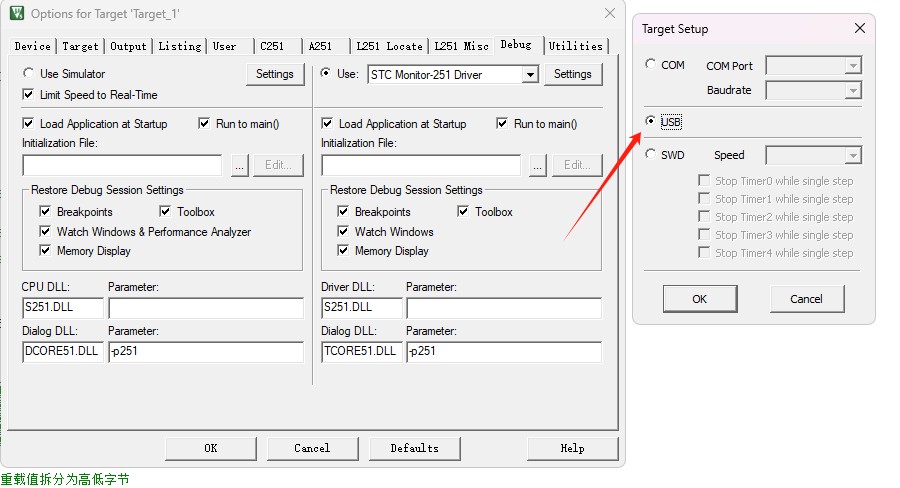Click the driver Initialization File field
The image size is (900, 488).
tap(421, 165)
